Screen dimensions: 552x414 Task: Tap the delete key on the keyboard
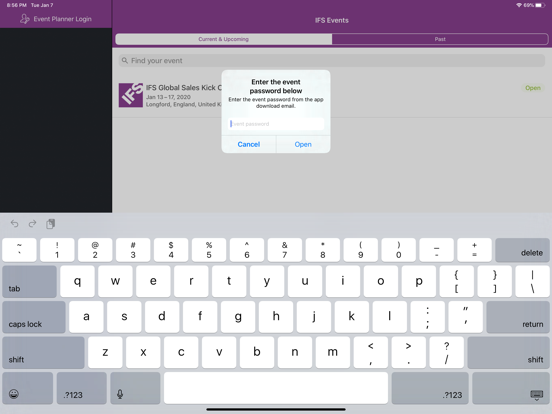pyautogui.click(x=522, y=250)
